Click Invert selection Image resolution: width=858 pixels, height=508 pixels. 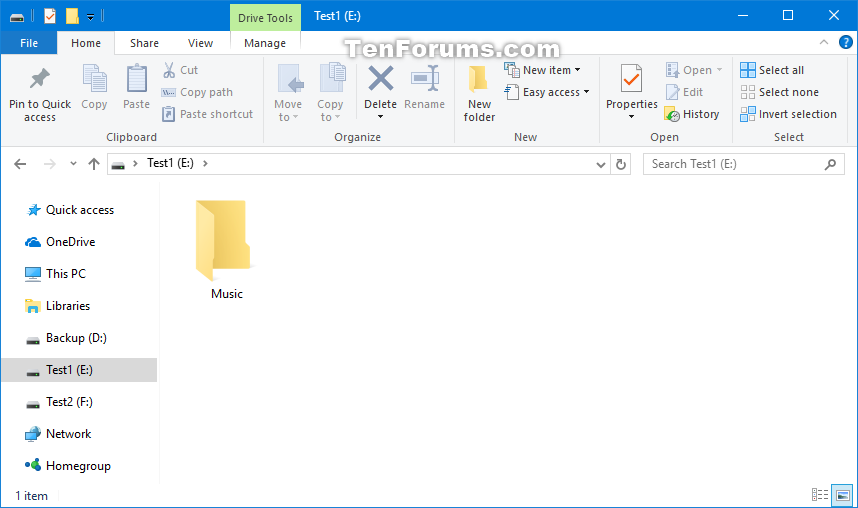pos(789,114)
